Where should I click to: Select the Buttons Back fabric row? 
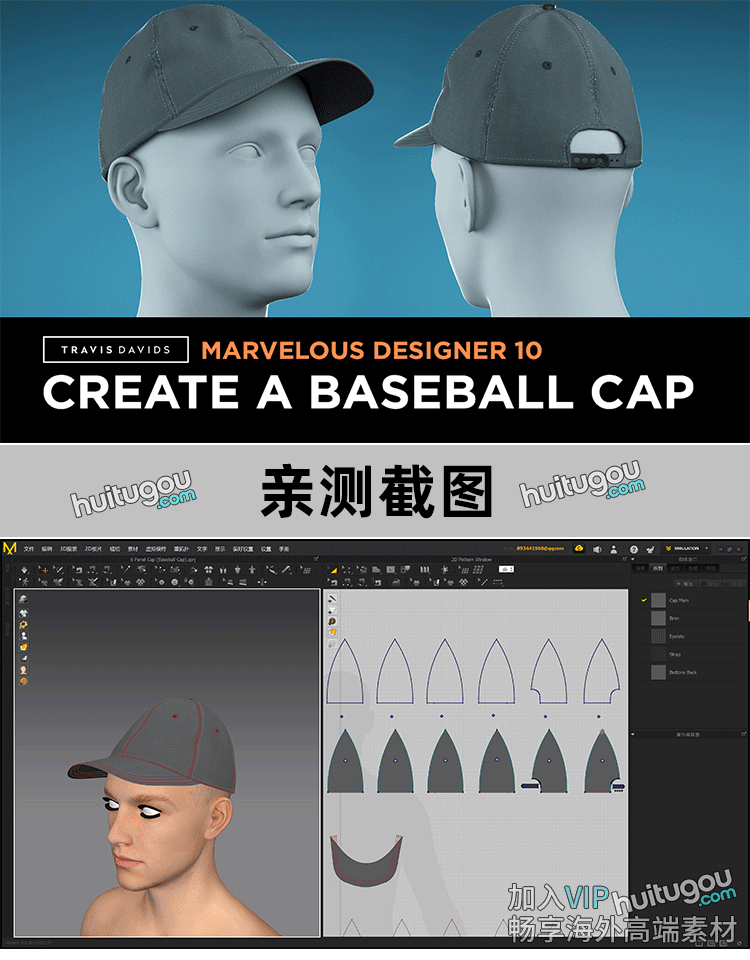point(691,672)
